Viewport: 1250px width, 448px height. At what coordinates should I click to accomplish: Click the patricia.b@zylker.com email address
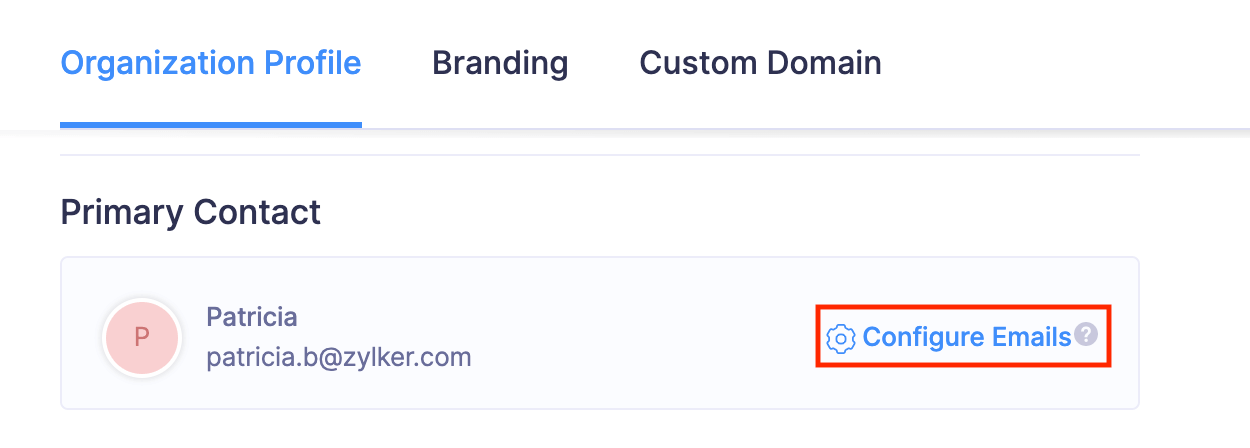tap(339, 357)
